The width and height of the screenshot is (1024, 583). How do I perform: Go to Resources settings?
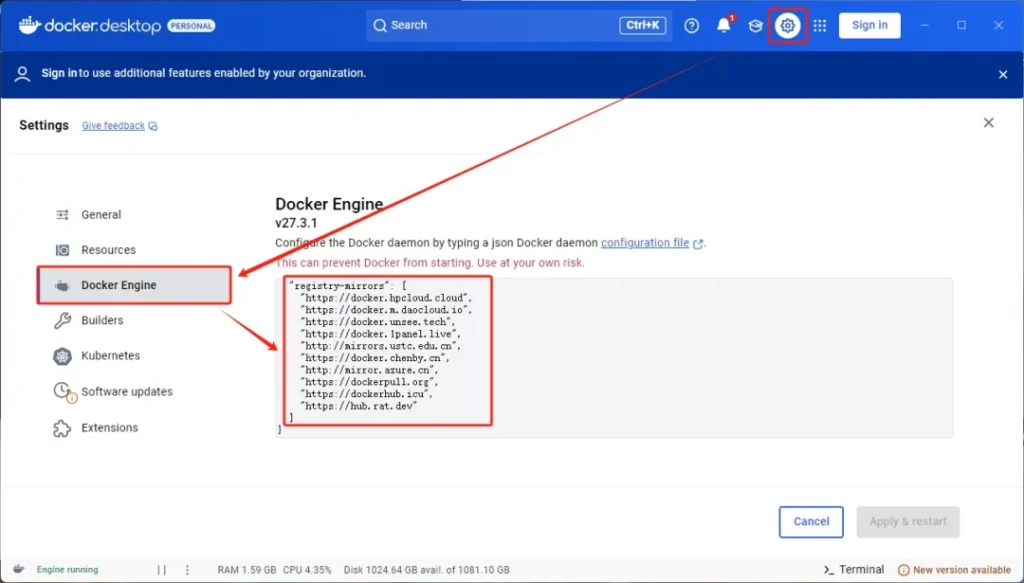[108, 250]
